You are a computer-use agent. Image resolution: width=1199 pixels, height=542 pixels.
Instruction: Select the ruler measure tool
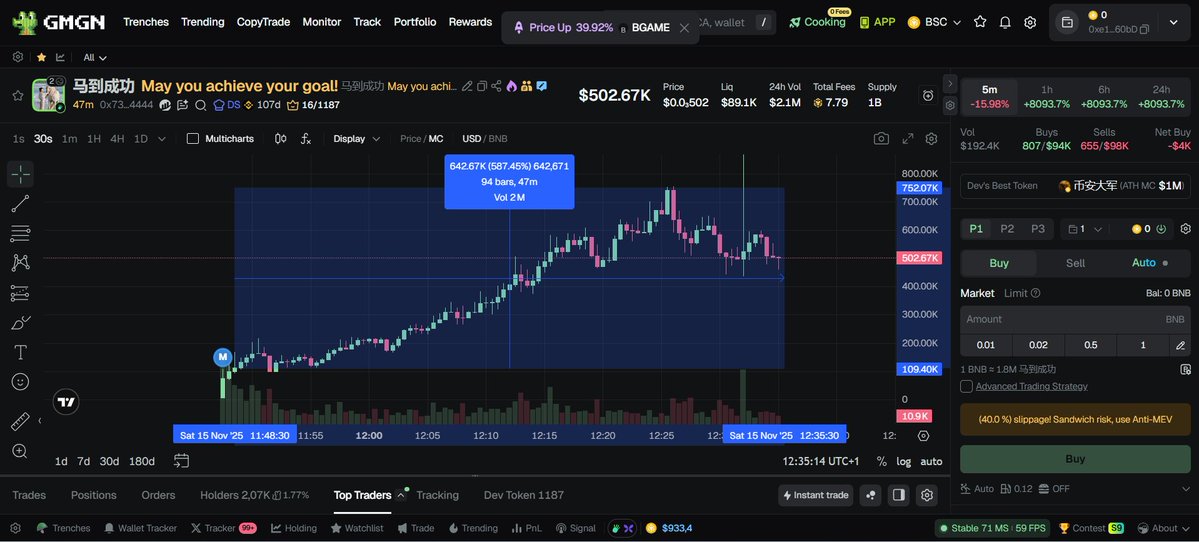[x=21, y=421]
